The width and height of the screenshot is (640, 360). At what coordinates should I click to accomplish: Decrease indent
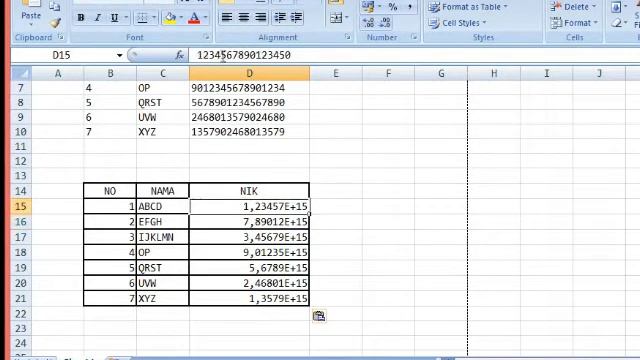[x=280, y=17]
